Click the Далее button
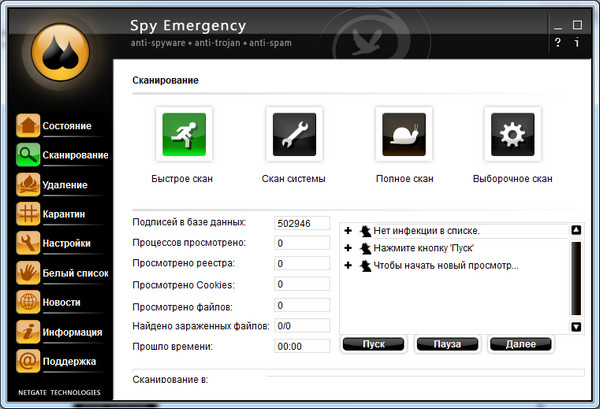The width and height of the screenshot is (600, 409). click(x=520, y=344)
